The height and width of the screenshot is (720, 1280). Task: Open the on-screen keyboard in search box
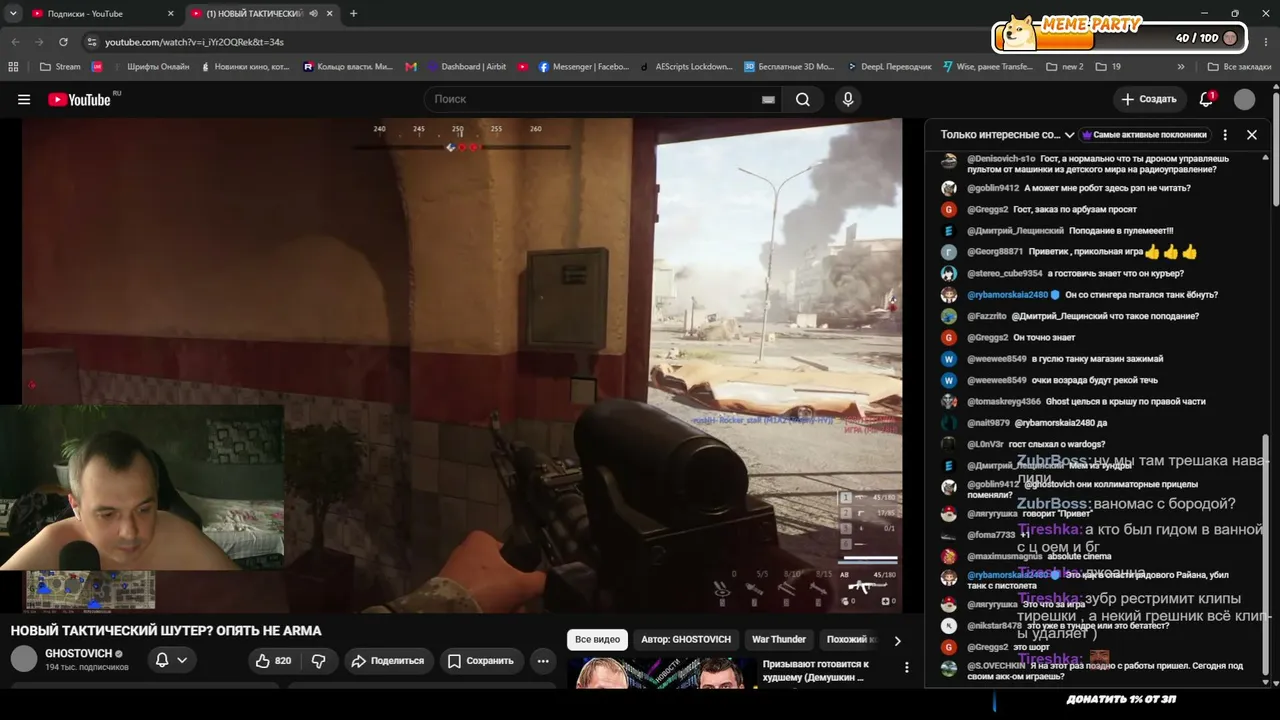tap(768, 99)
